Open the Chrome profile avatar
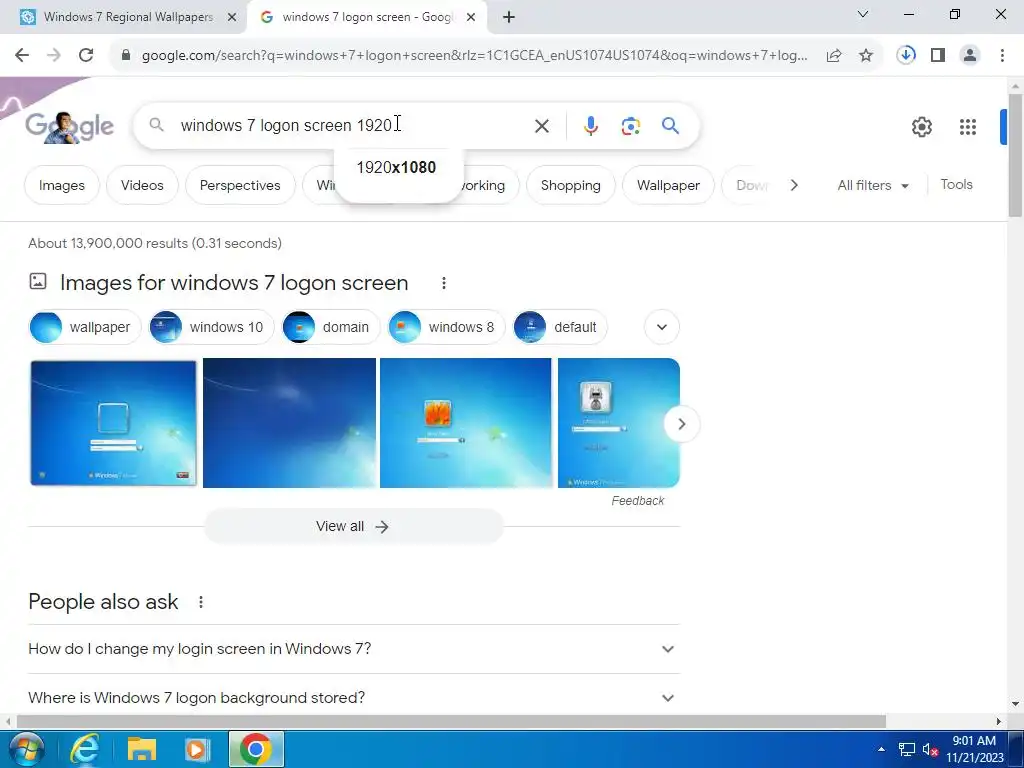 970,56
